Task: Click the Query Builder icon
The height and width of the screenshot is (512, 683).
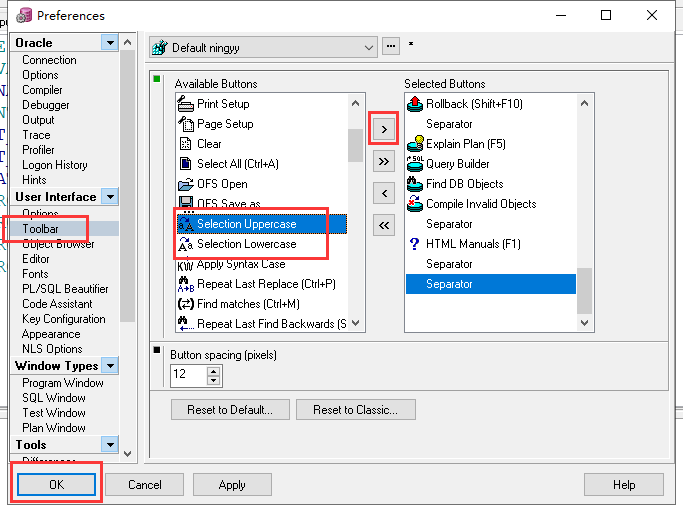Action: click(x=415, y=164)
